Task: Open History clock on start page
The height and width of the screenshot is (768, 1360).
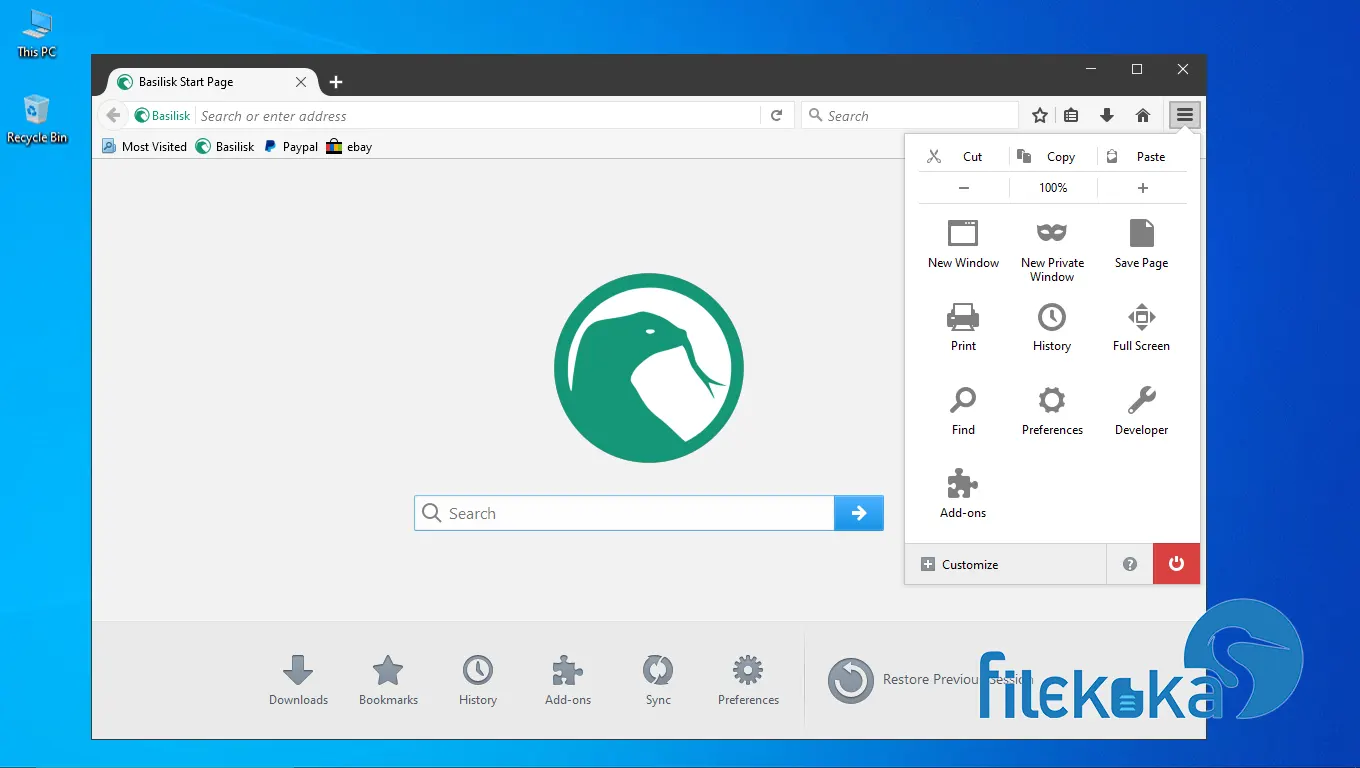Action: pyautogui.click(x=478, y=680)
